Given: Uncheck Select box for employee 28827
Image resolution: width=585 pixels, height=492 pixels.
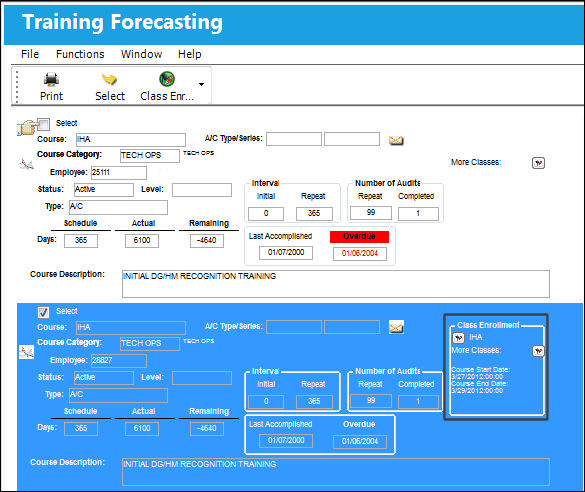Looking at the screenshot, I should click(43, 312).
